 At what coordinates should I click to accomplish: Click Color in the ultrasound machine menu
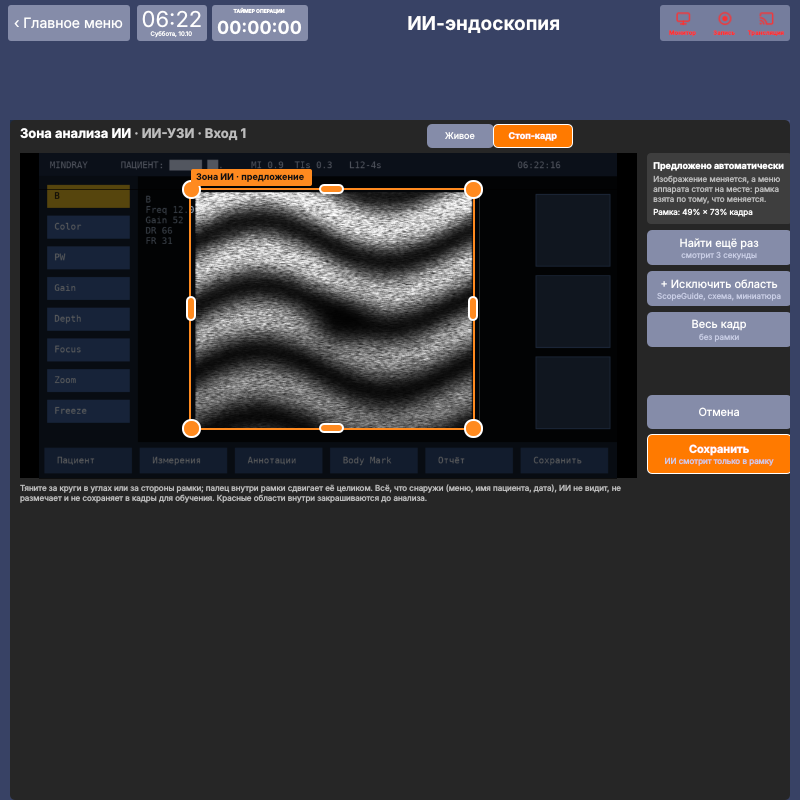[x=88, y=227]
